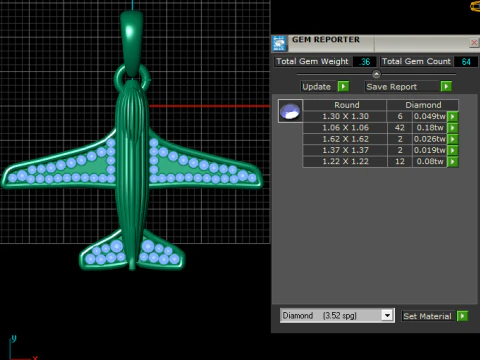Viewport: 480px width, 360px height.
Task: Click the green arrow next to Set Material
Action: click(x=462, y=316)
